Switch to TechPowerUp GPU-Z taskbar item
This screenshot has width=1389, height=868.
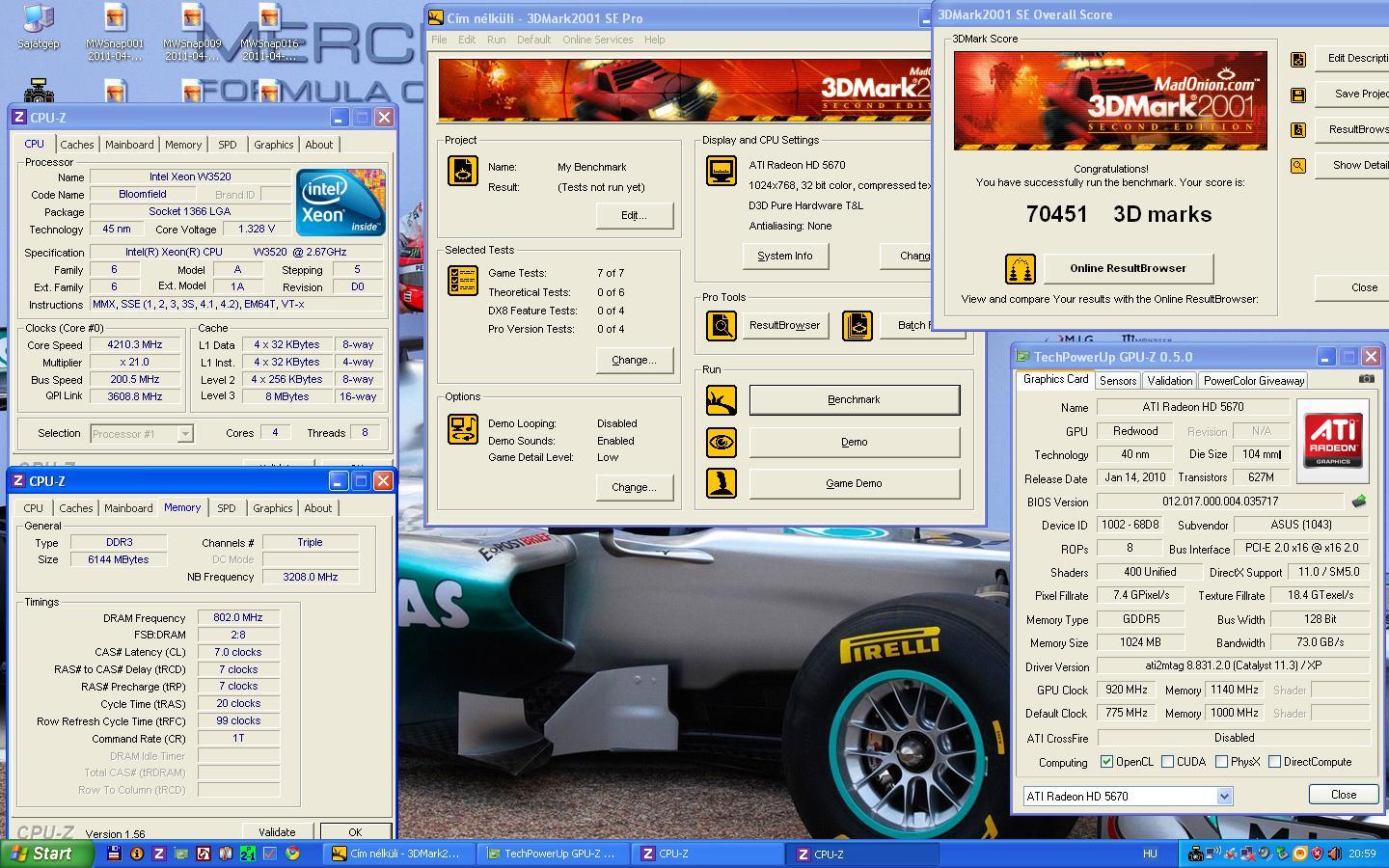[x=552, y=854]
